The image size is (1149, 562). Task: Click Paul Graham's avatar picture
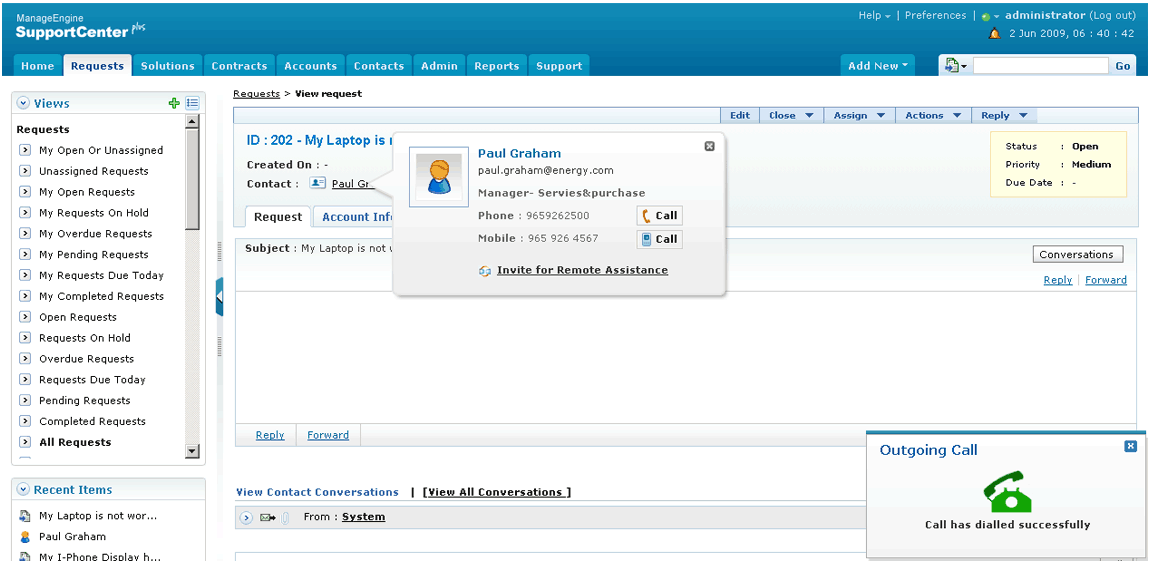pyautogui.click(x=439, y=177)
